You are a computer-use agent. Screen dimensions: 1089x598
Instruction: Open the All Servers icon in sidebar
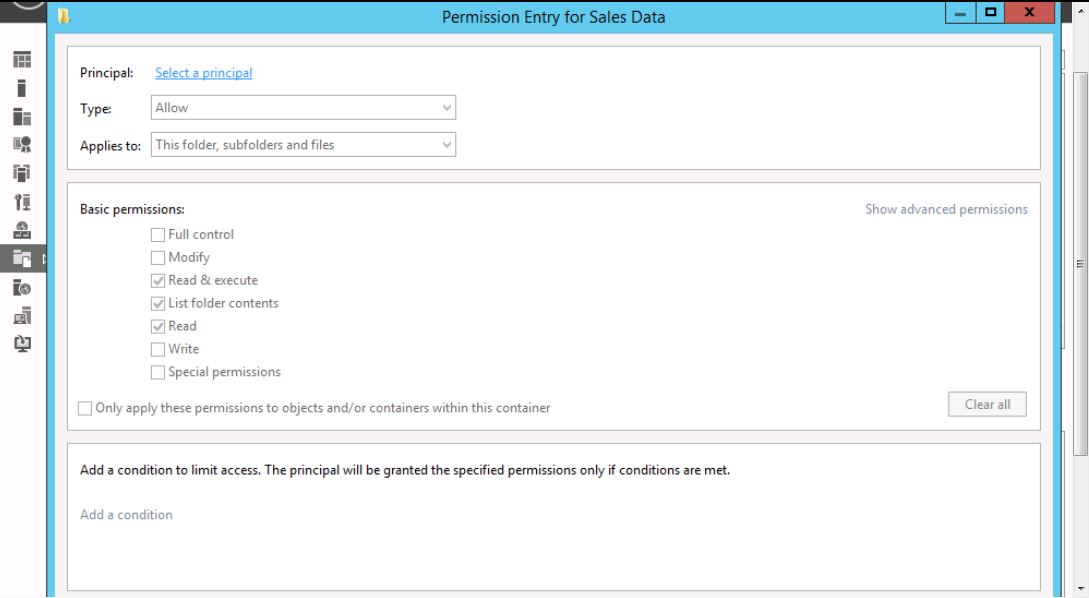tap(22, 117)
